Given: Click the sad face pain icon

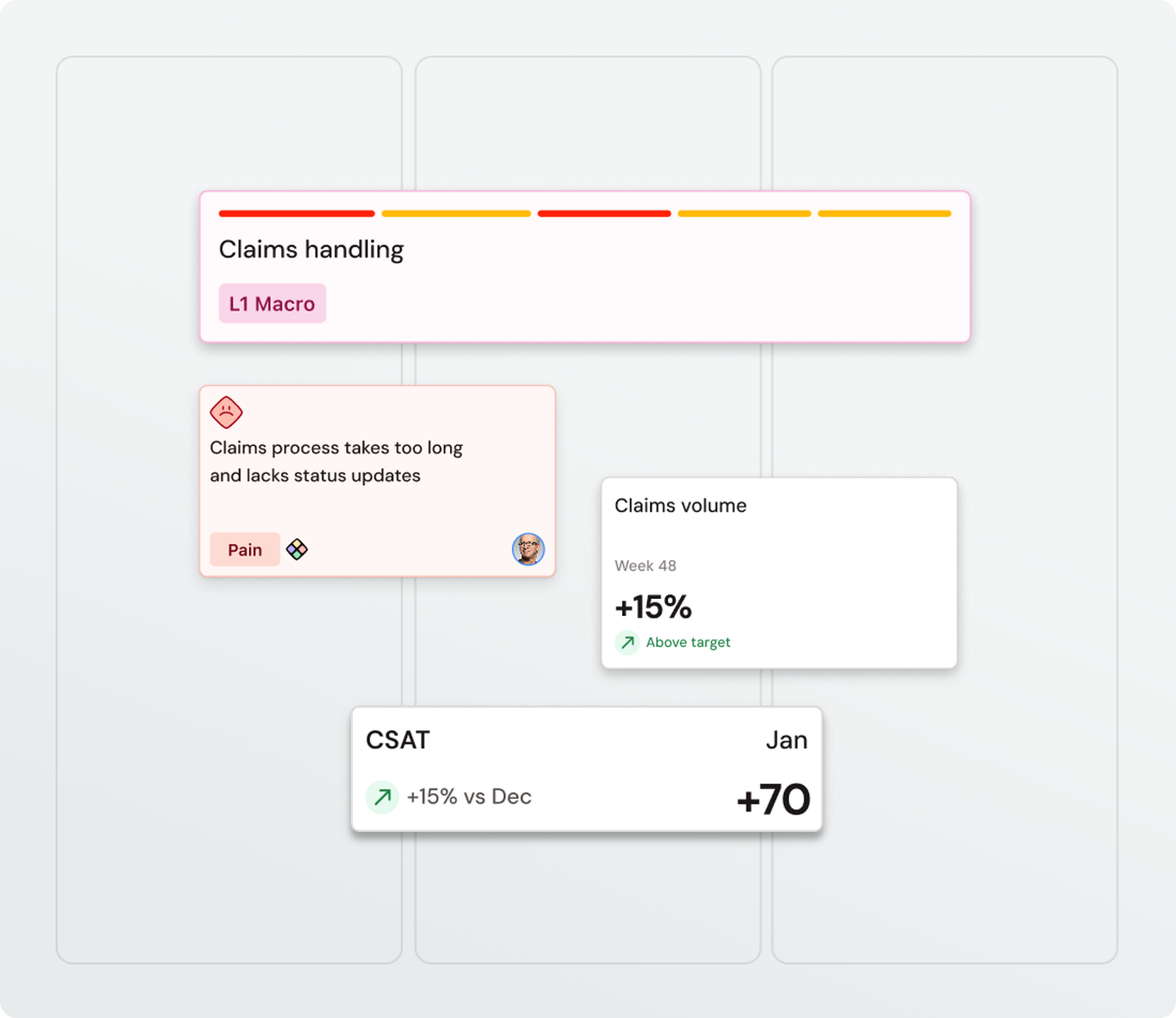Looking at the screenshot, I should coord(226,413).
